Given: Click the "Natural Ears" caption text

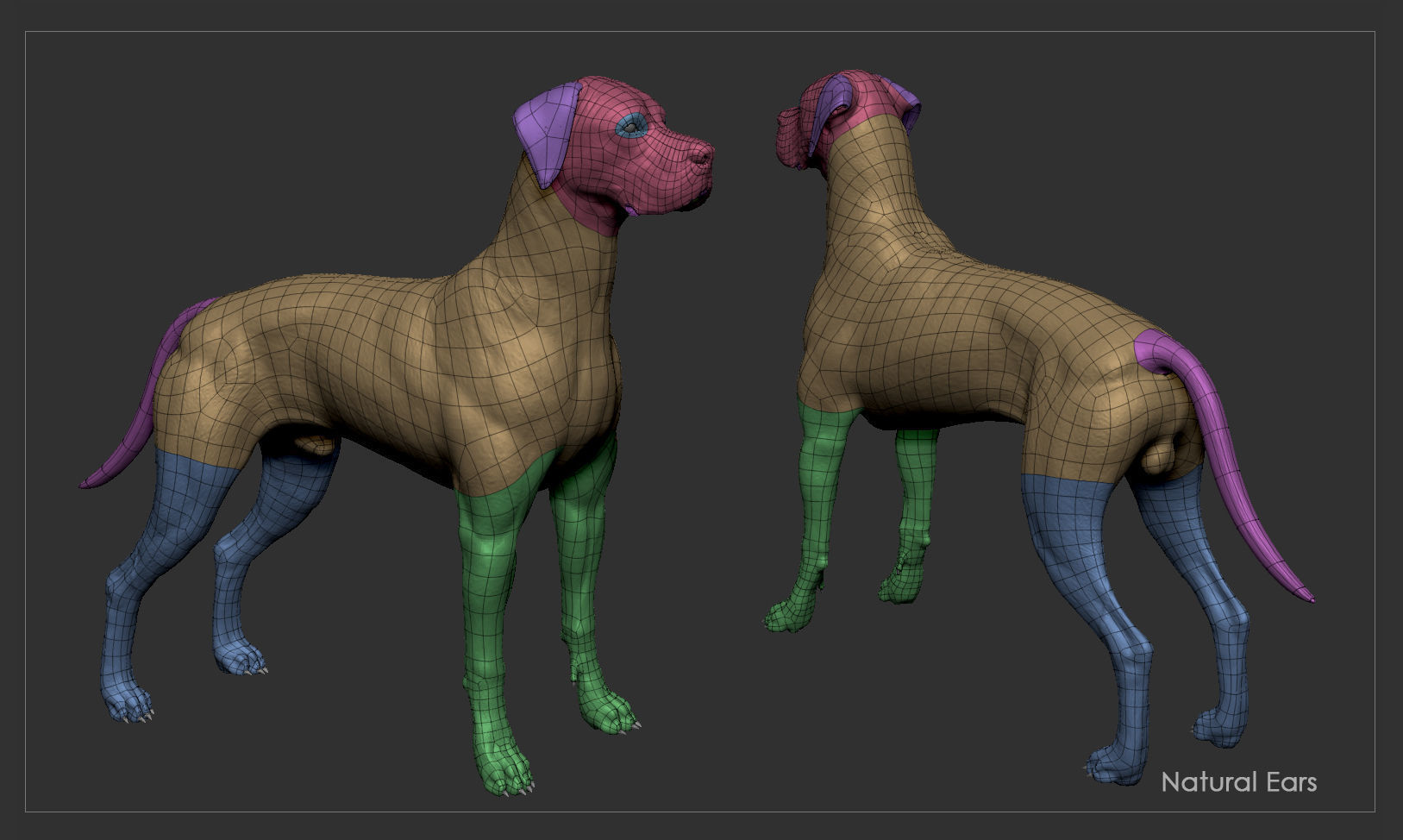Looking at the screenshot, I should point(1239,782).
